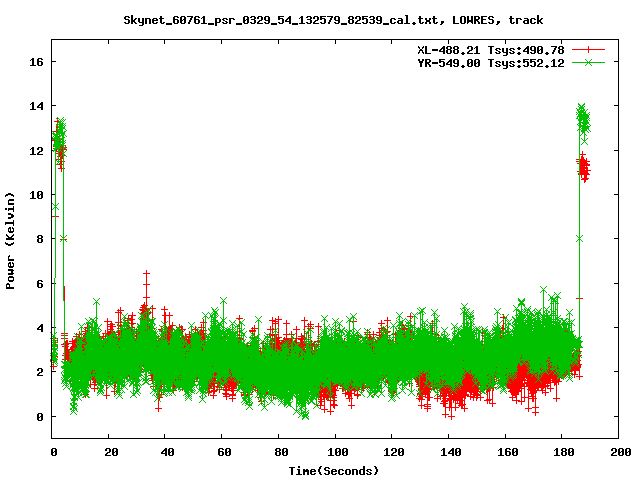
Task: Click the red plus legend sample line
Action: point(588,50)
